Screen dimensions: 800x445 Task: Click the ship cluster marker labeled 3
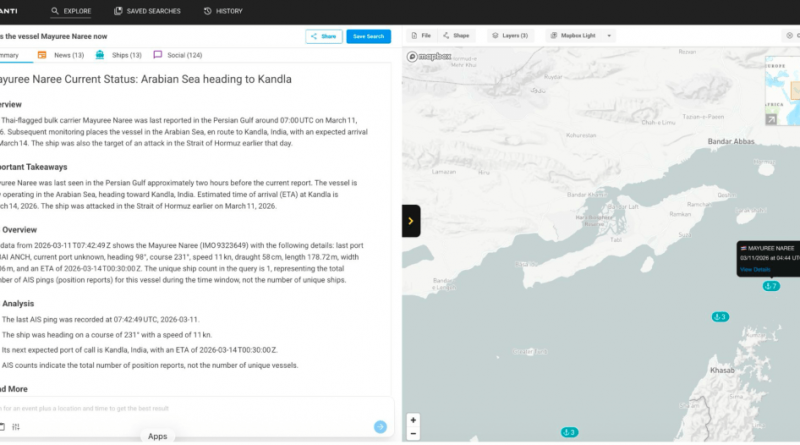(x=719, y=317)
